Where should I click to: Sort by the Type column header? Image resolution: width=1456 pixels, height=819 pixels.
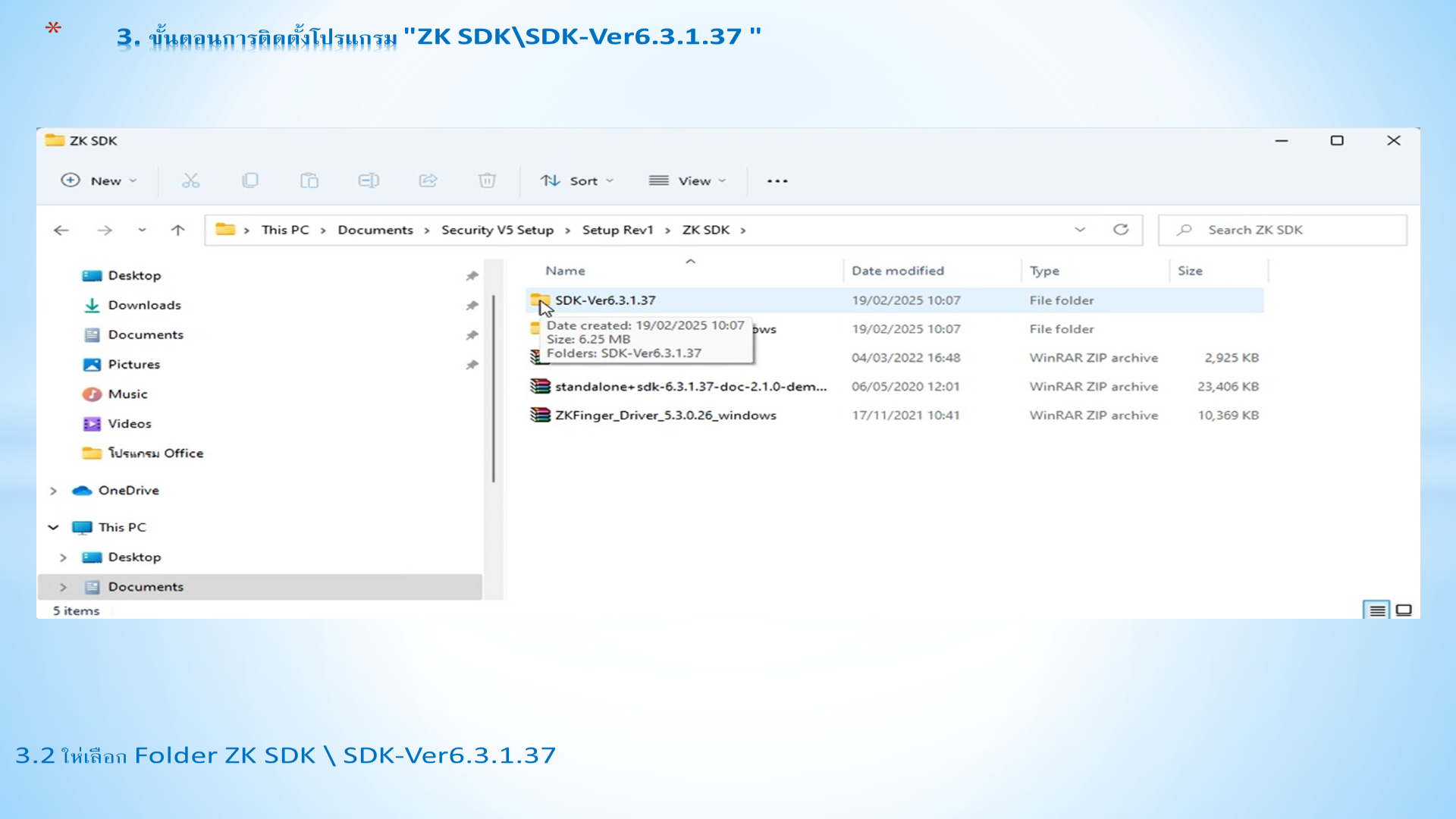coord(1044,271)
